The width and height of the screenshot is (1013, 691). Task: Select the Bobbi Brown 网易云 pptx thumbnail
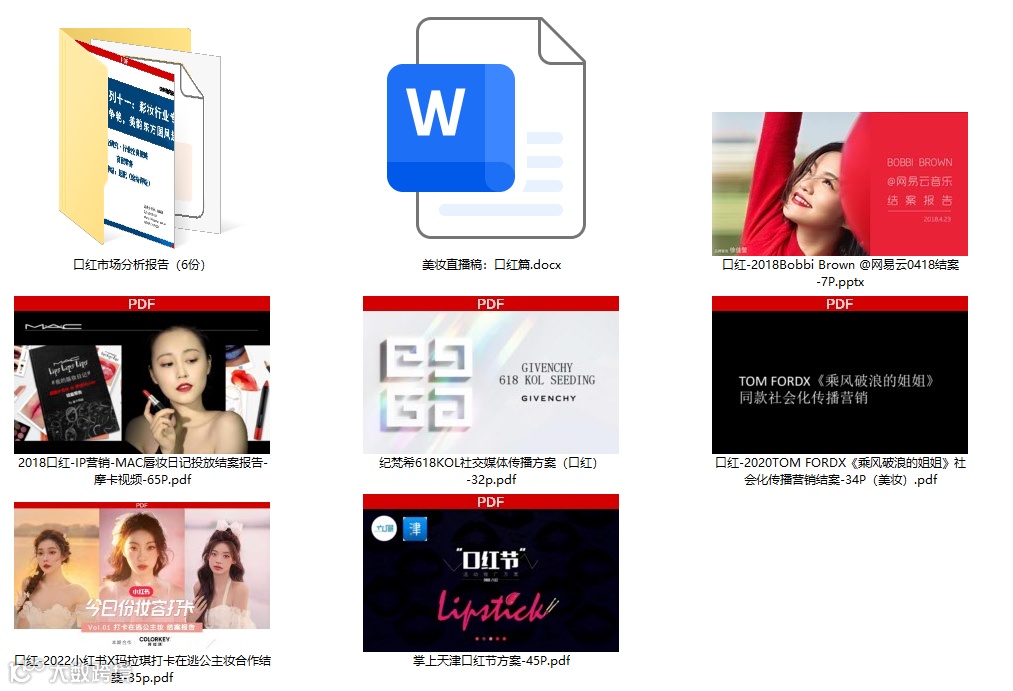840,184
